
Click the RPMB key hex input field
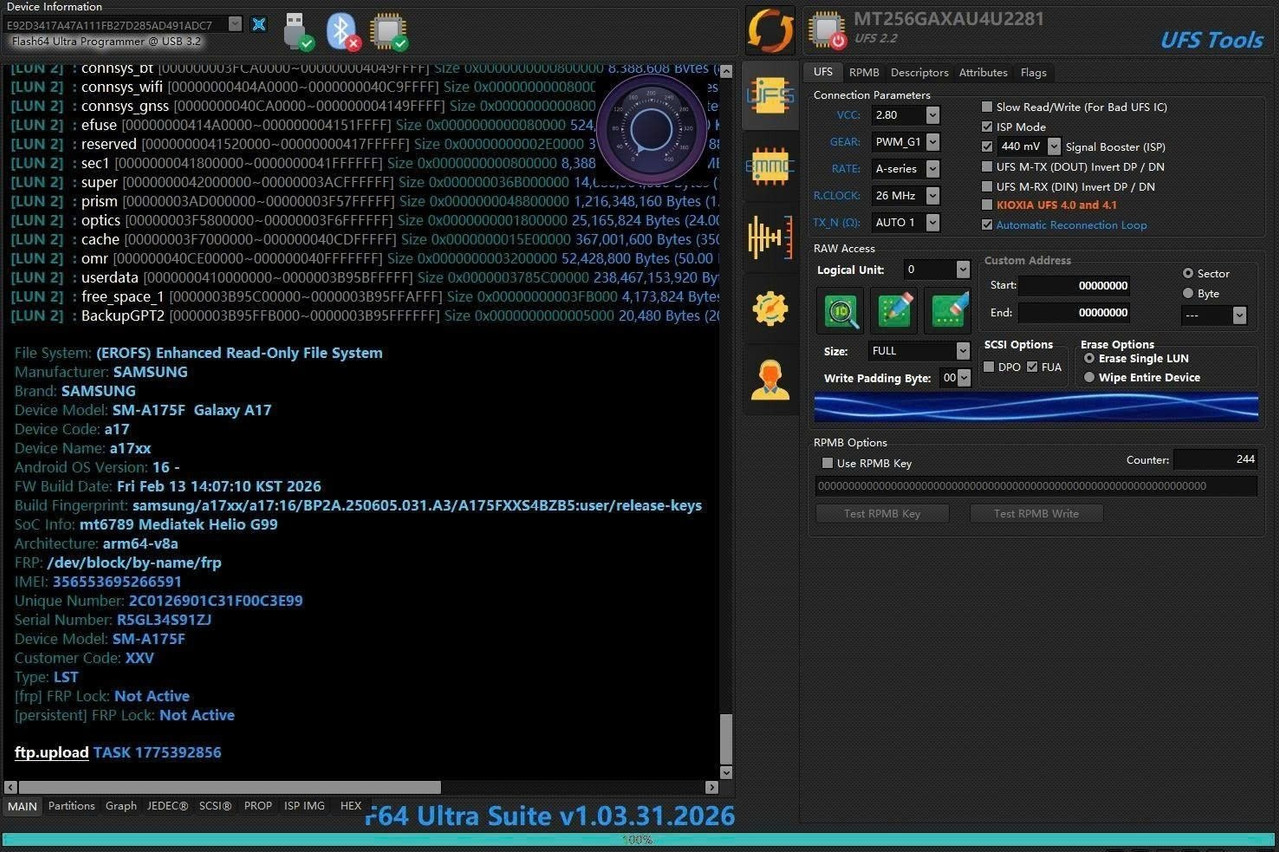pyautogui.click(x=1035, y=486)
